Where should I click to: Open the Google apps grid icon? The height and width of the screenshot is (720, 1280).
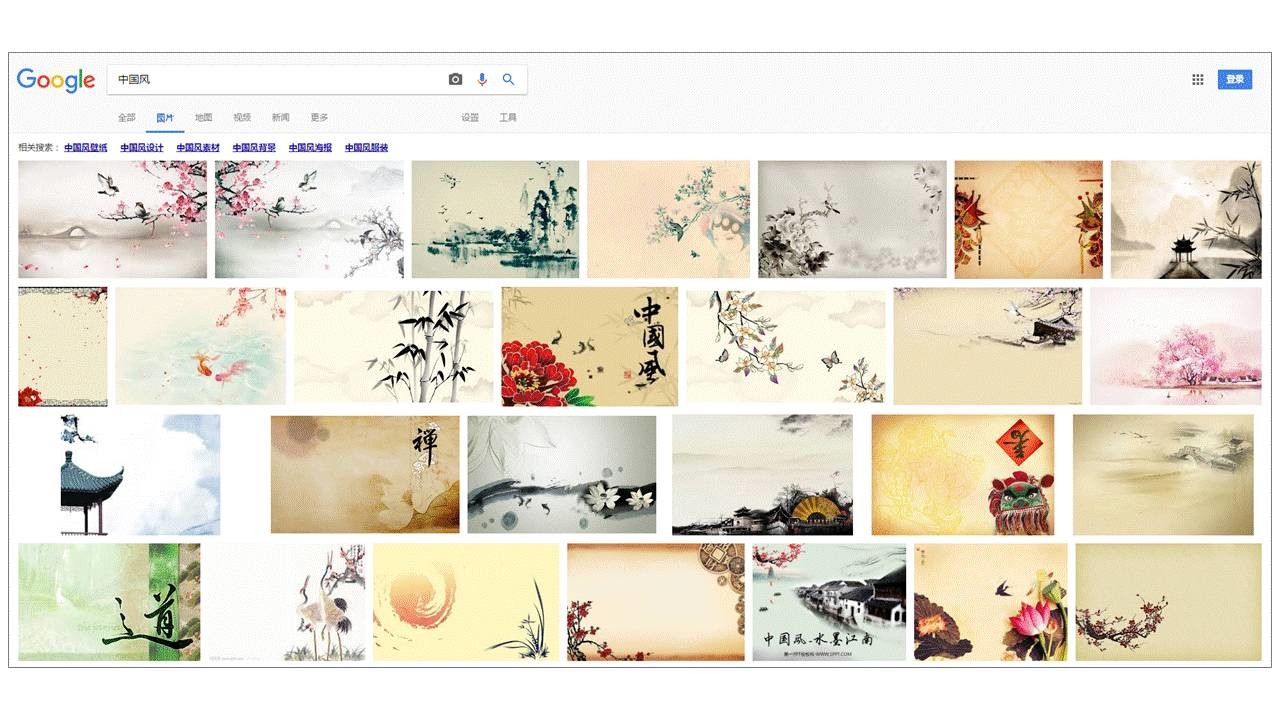coord(1197,80)
